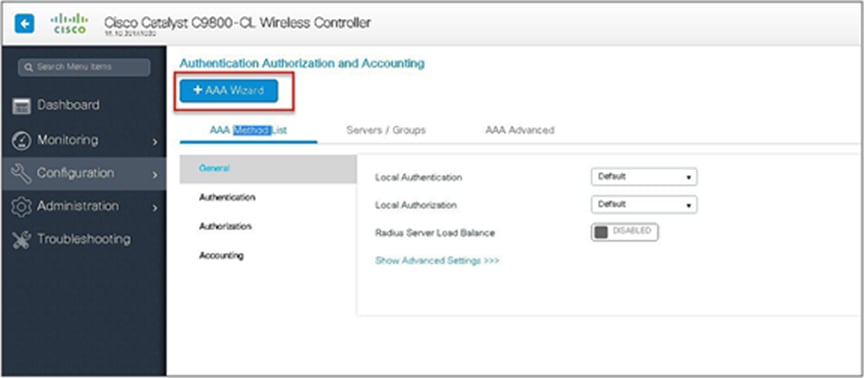Click the Cisco logo
The height and width of the screenshot is (378, 864).
pos(69,24)
